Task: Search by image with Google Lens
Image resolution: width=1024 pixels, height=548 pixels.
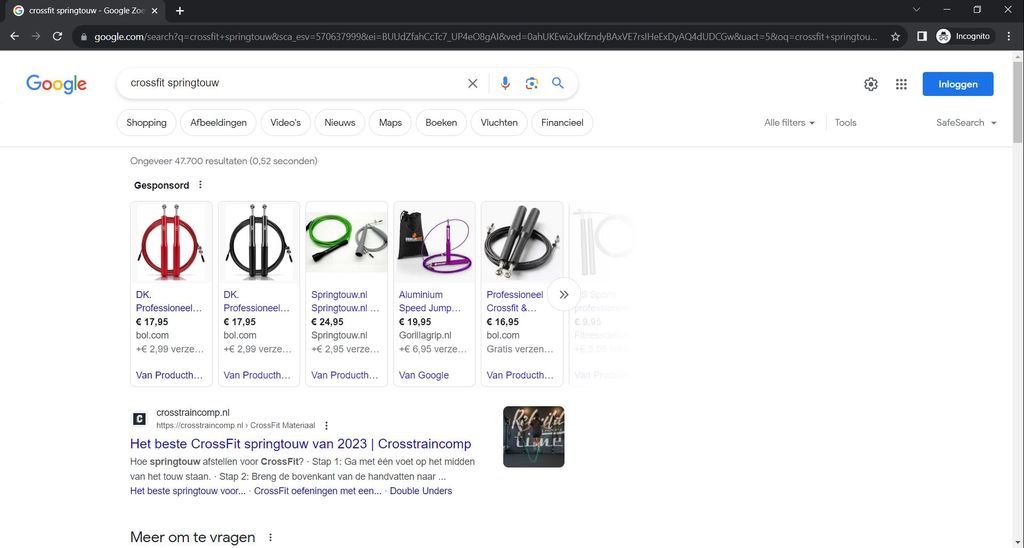Action: 532,84
